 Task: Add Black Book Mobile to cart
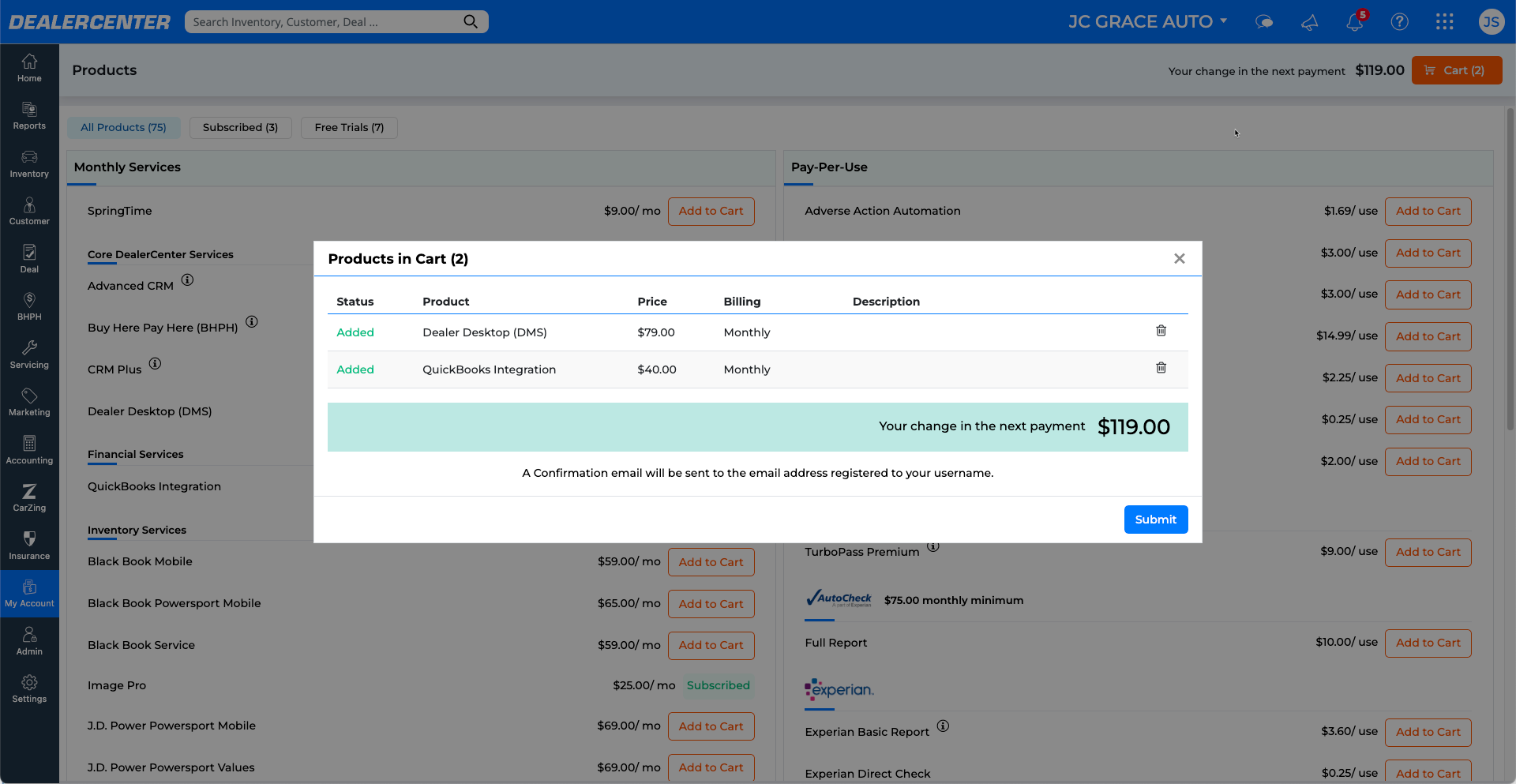pos(711,562)
